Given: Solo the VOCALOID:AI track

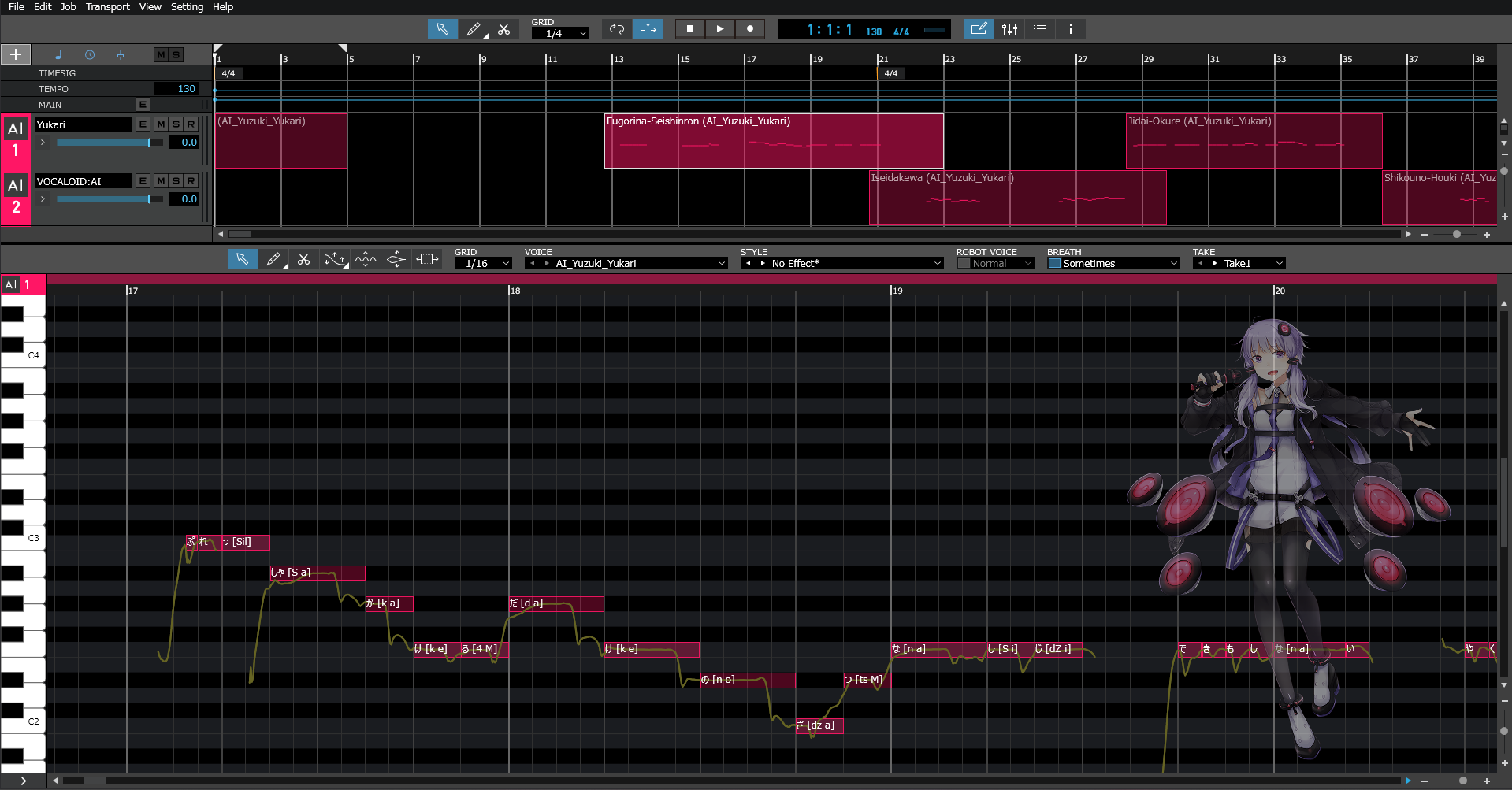Looking at the screenshot, I should [176, 181].
